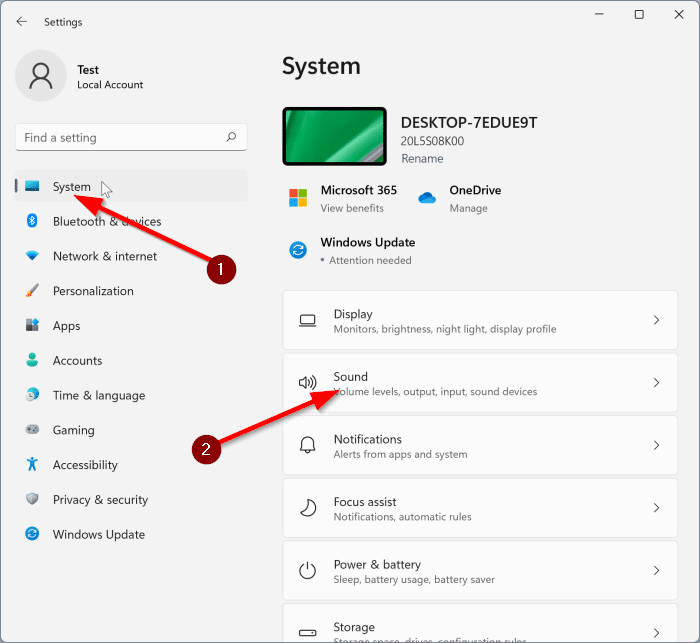Click the Time & language globe icon
The width and height of the screenshot is (700, 643).
point(32,394)
